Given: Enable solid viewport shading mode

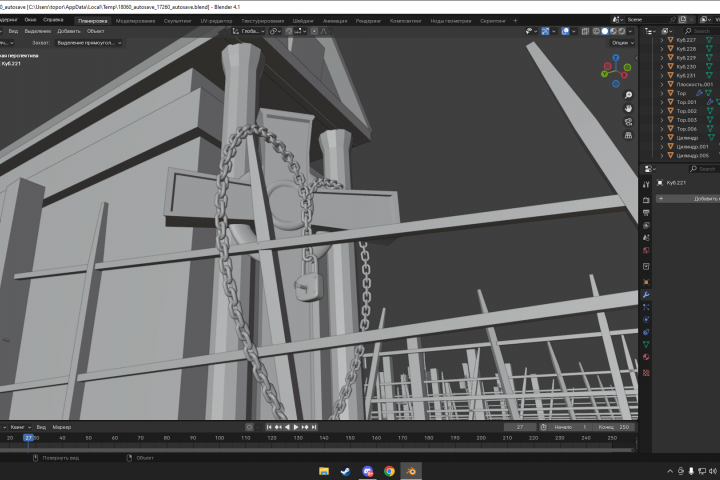Looking at the screenshot, I should [605, 31].
